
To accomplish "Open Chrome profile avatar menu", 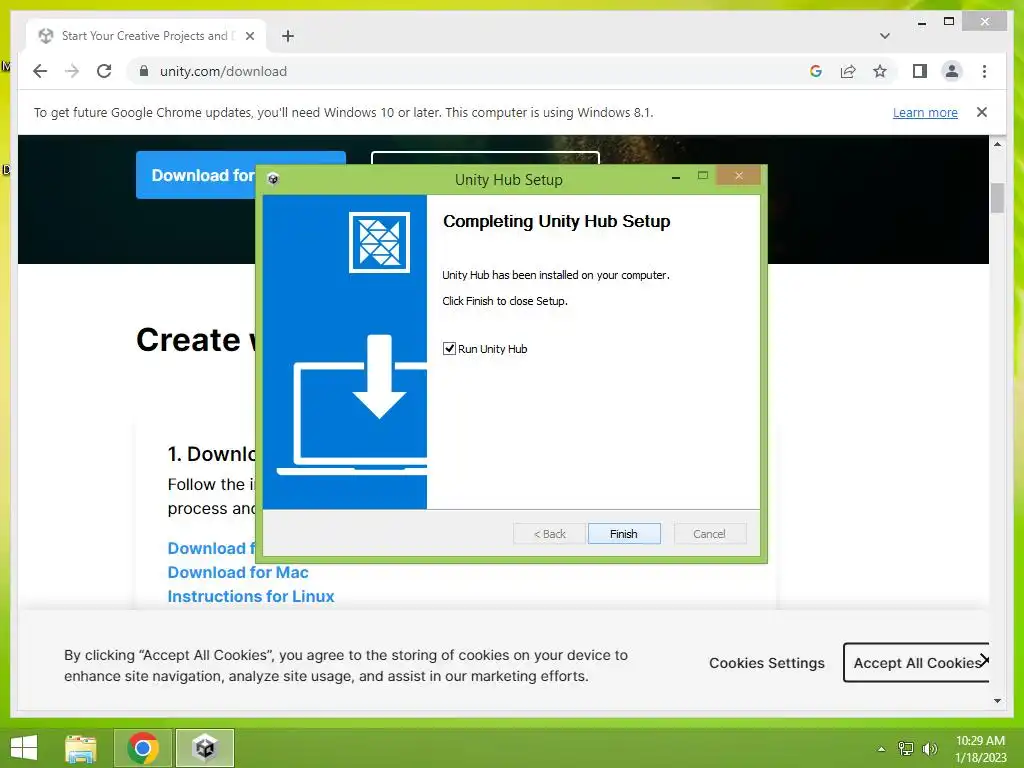I will click(x=952, y=71).
